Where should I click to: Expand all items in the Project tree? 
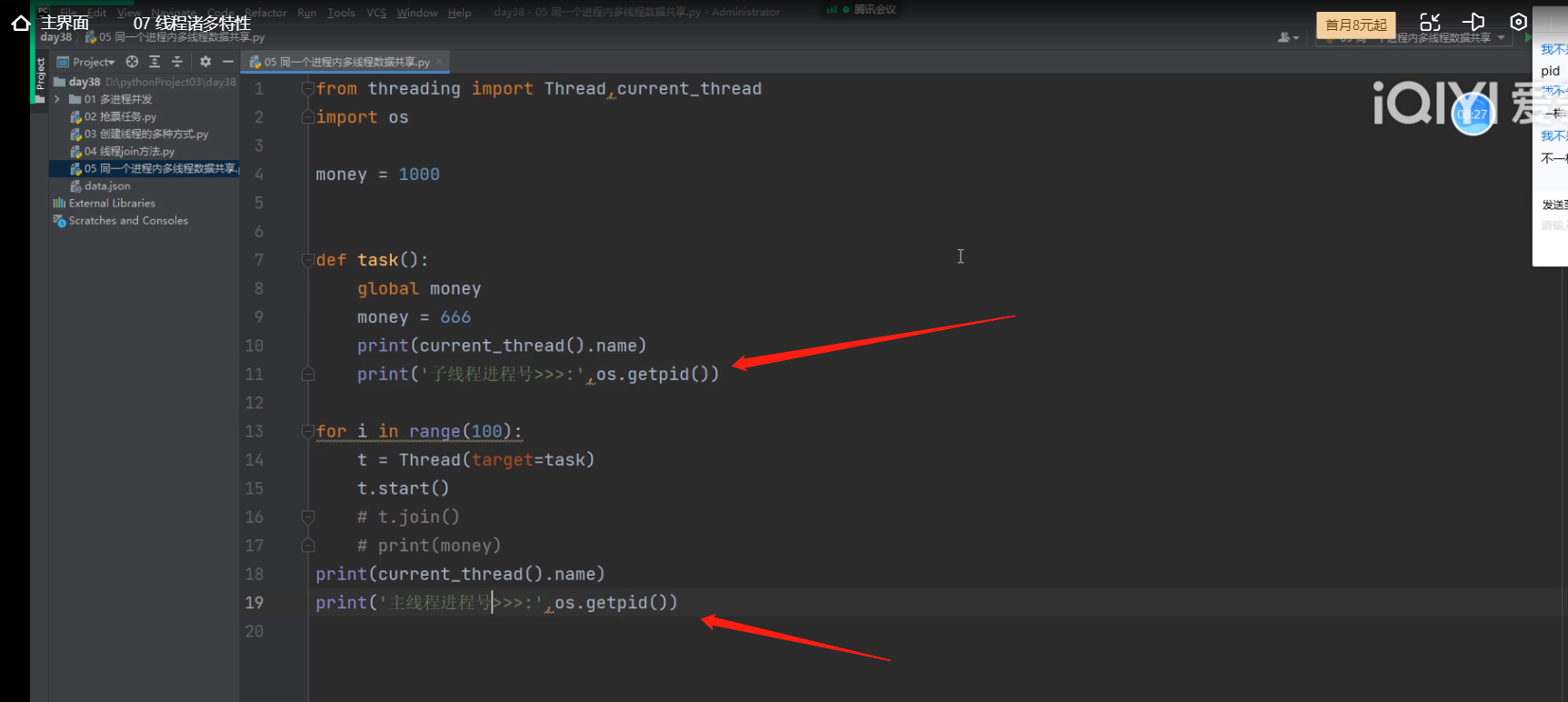click(x=155, y=62)
